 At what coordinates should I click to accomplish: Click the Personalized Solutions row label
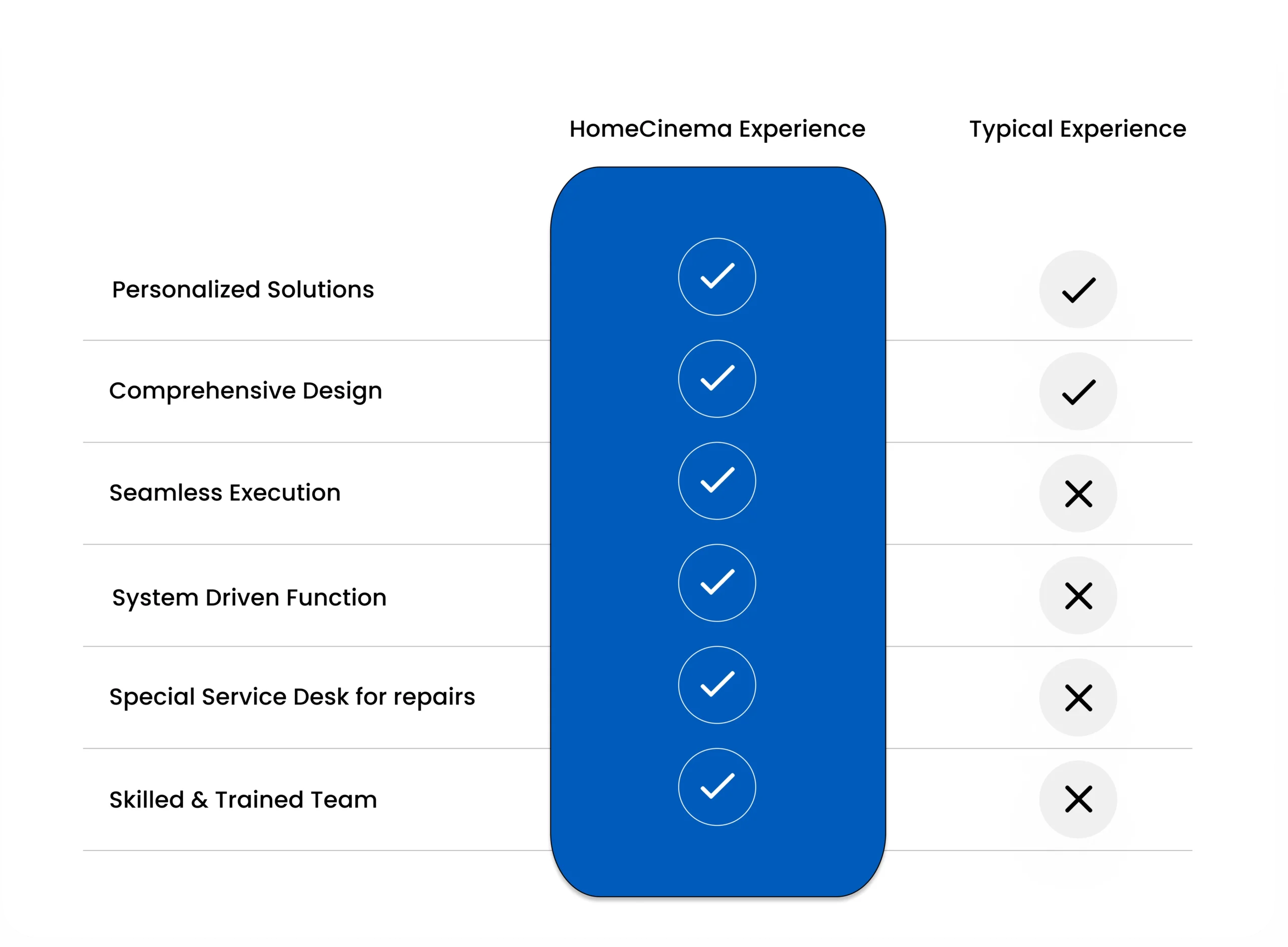(x=243, y=290)
